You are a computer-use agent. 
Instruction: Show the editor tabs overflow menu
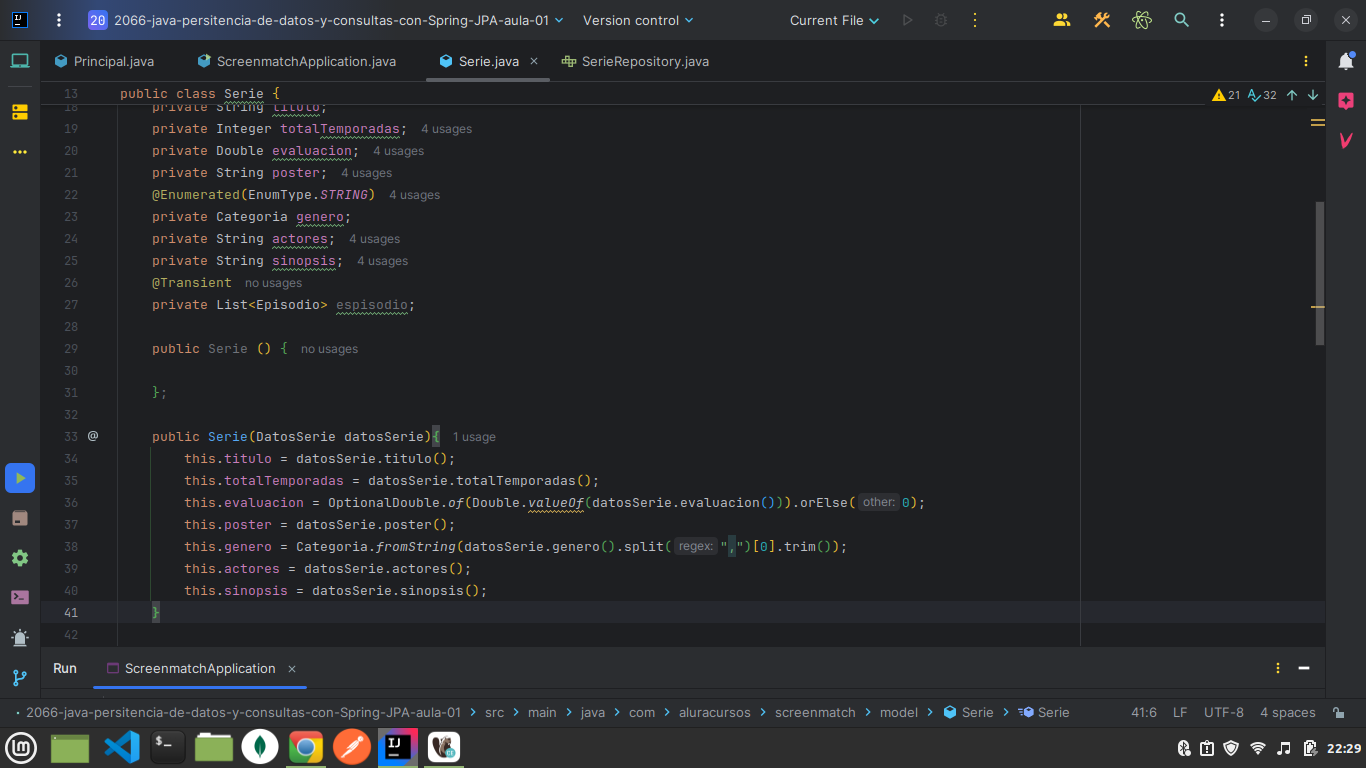coord(1306,61)
